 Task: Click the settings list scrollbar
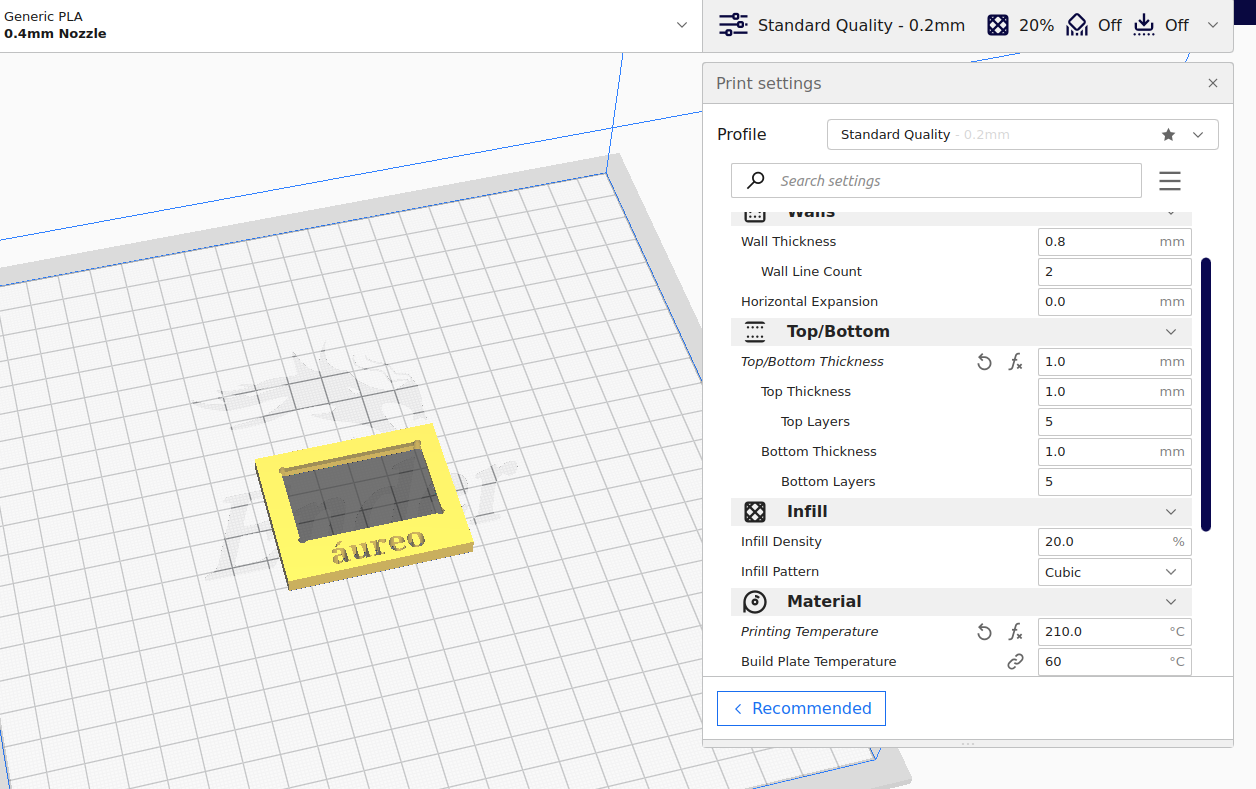click(x=1206, y=394)
